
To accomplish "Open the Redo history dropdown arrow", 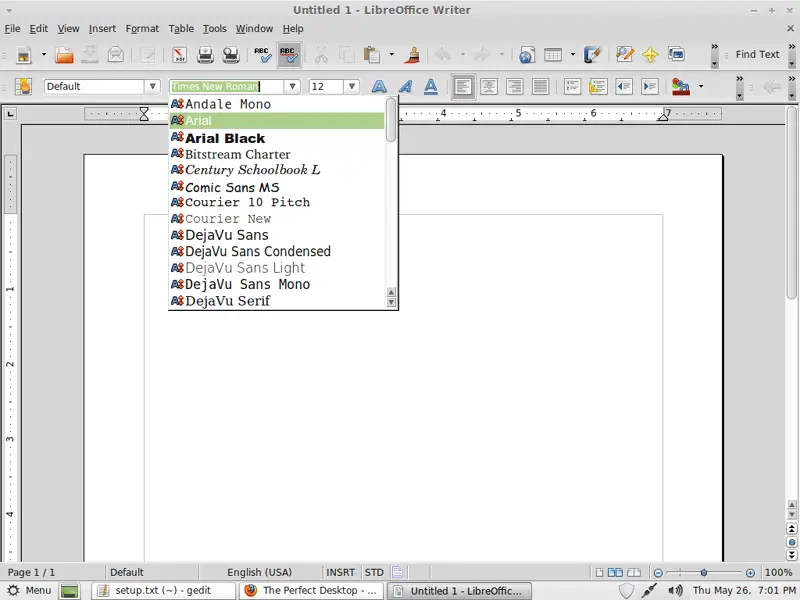I will coord(502,54).
